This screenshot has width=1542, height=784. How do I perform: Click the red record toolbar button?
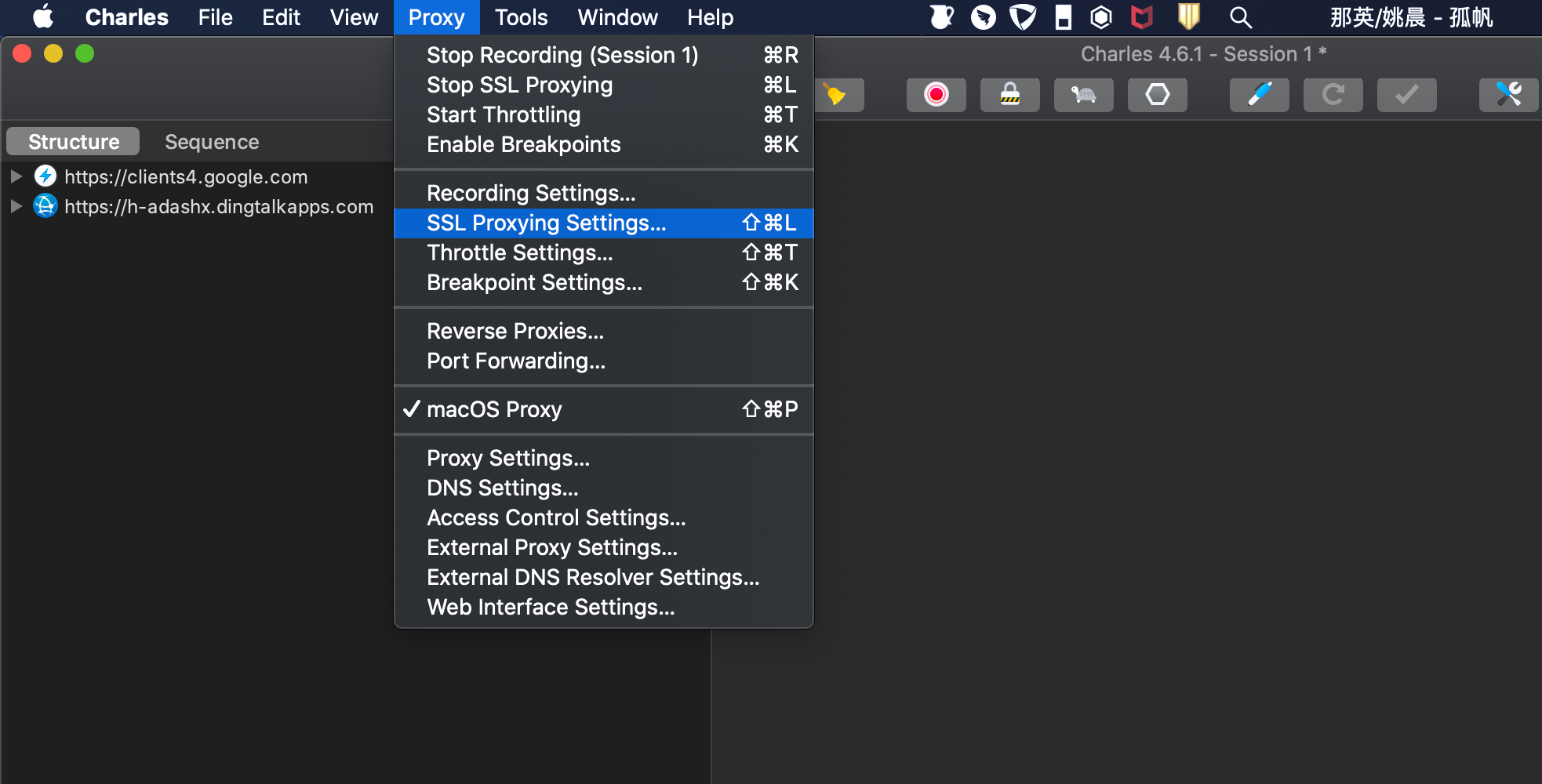pos(936,95)
